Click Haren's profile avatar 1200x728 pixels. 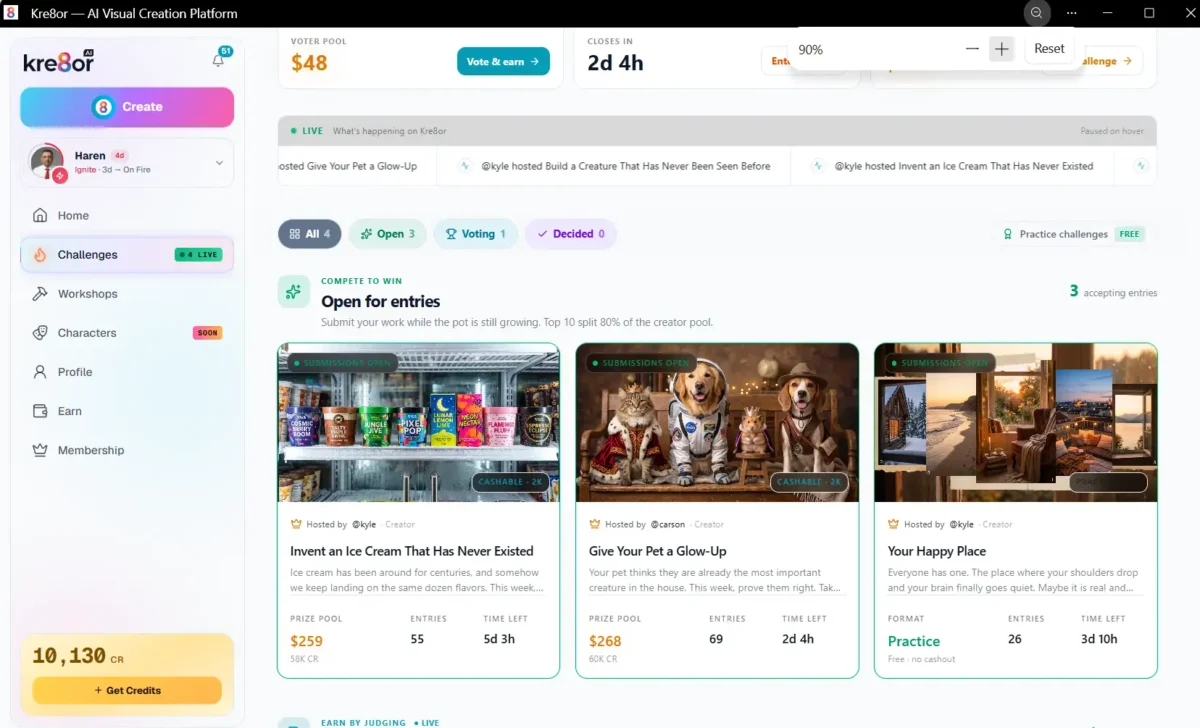(47, 162)
